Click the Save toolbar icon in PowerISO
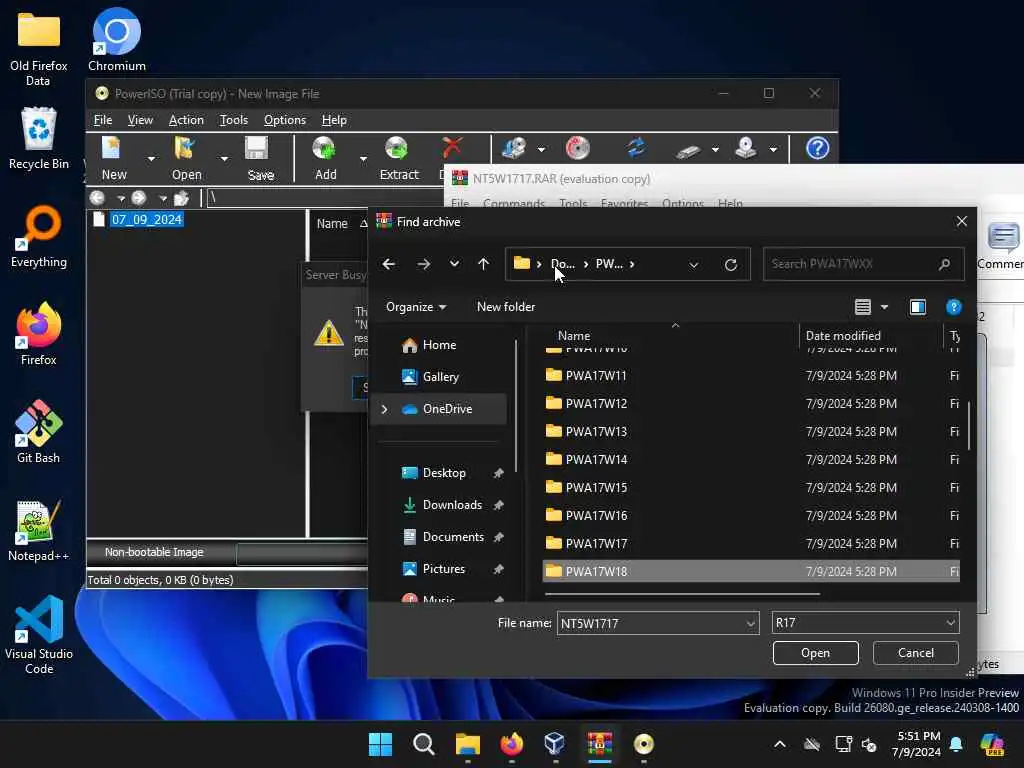The height and width of the screenshot is (768, 1024). click(x=257, y=149)
